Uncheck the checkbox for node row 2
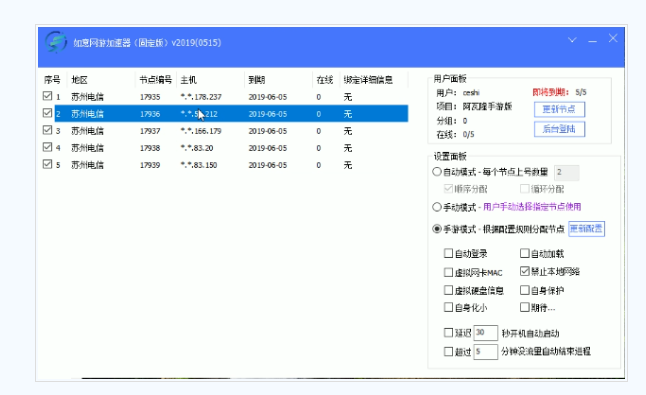This screenshot has height=395, width=646. (x=47, y=113)
